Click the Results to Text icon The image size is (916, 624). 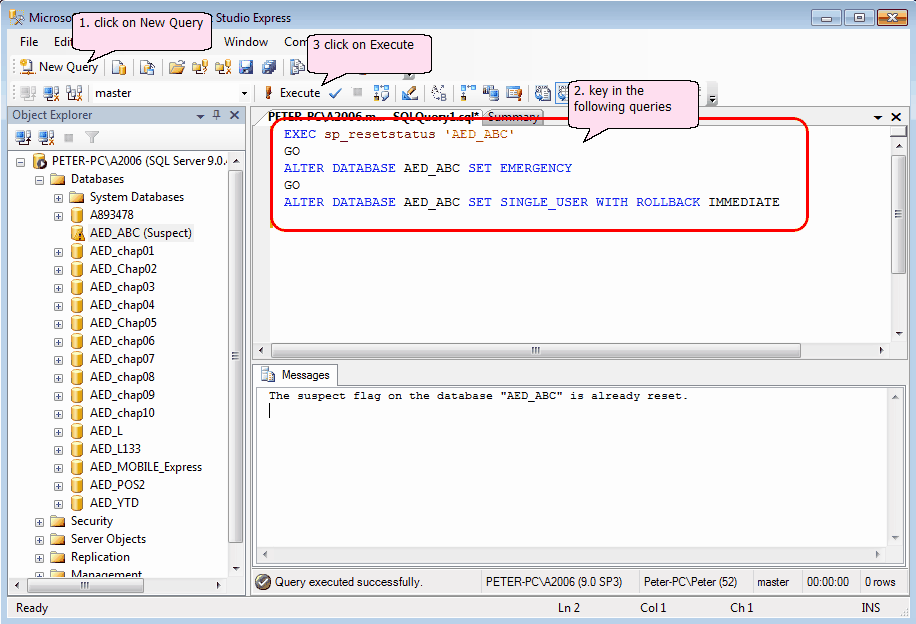(543, 93)
